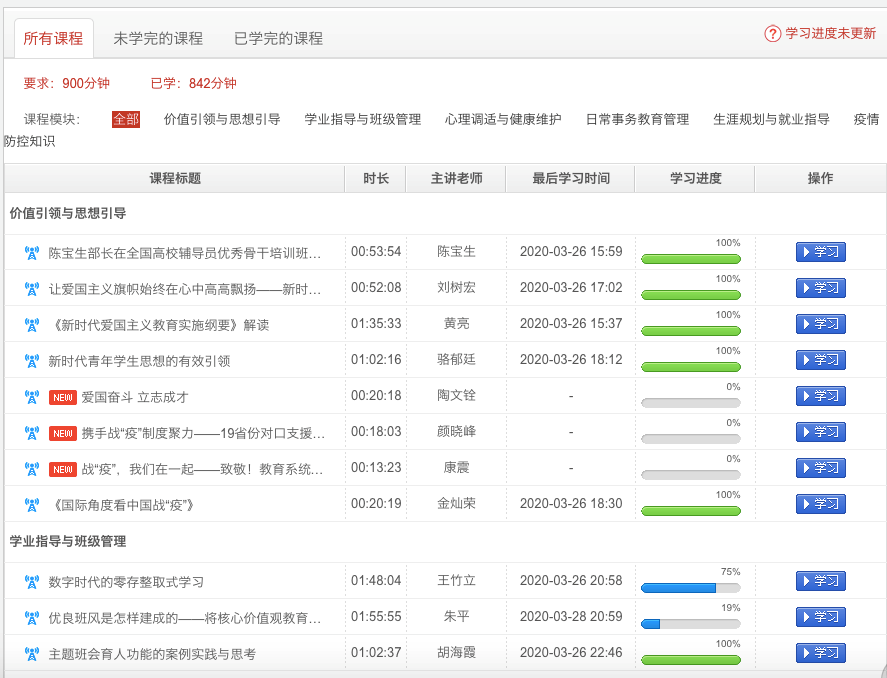Viewport: 887px width, 678px height.
Task: Filter by 价值引领与思想引导 module
Action: pyautogui.click(x=222, y=119)
